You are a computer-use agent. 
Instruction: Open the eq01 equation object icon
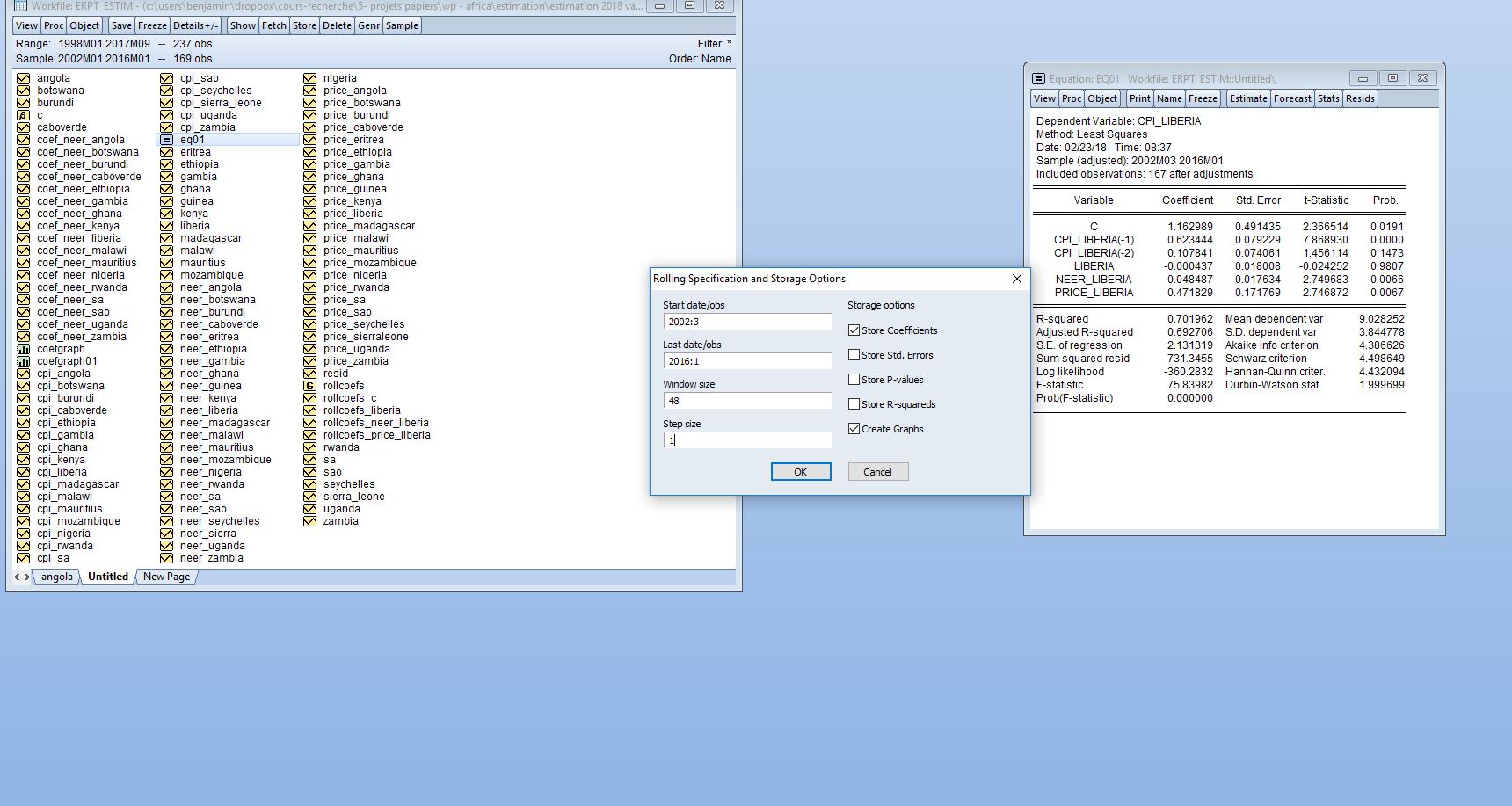click(166, 140)
